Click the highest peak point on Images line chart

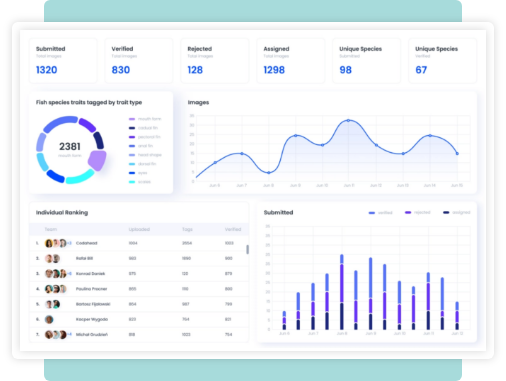pos(349,120)
